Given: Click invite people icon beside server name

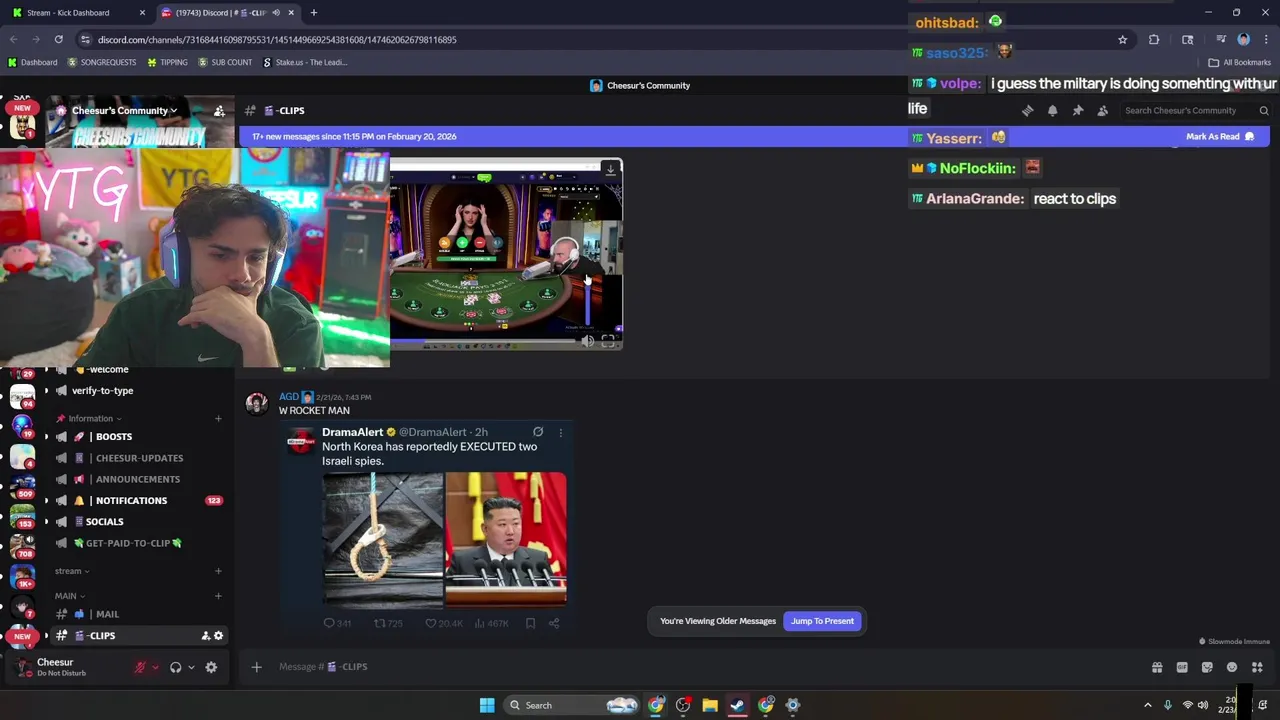Looking at the screenshot, I should pos(219,111).
